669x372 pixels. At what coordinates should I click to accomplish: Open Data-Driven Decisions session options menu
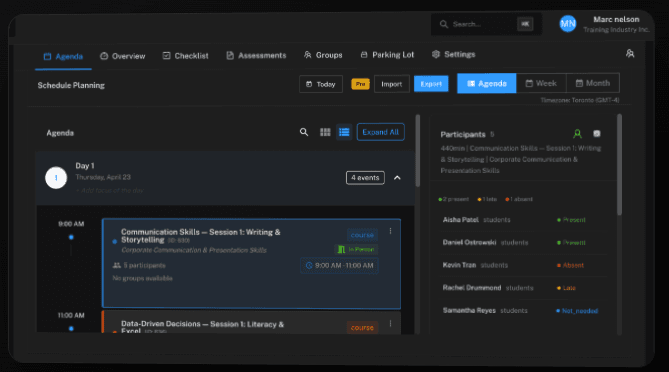pos(390,324)
